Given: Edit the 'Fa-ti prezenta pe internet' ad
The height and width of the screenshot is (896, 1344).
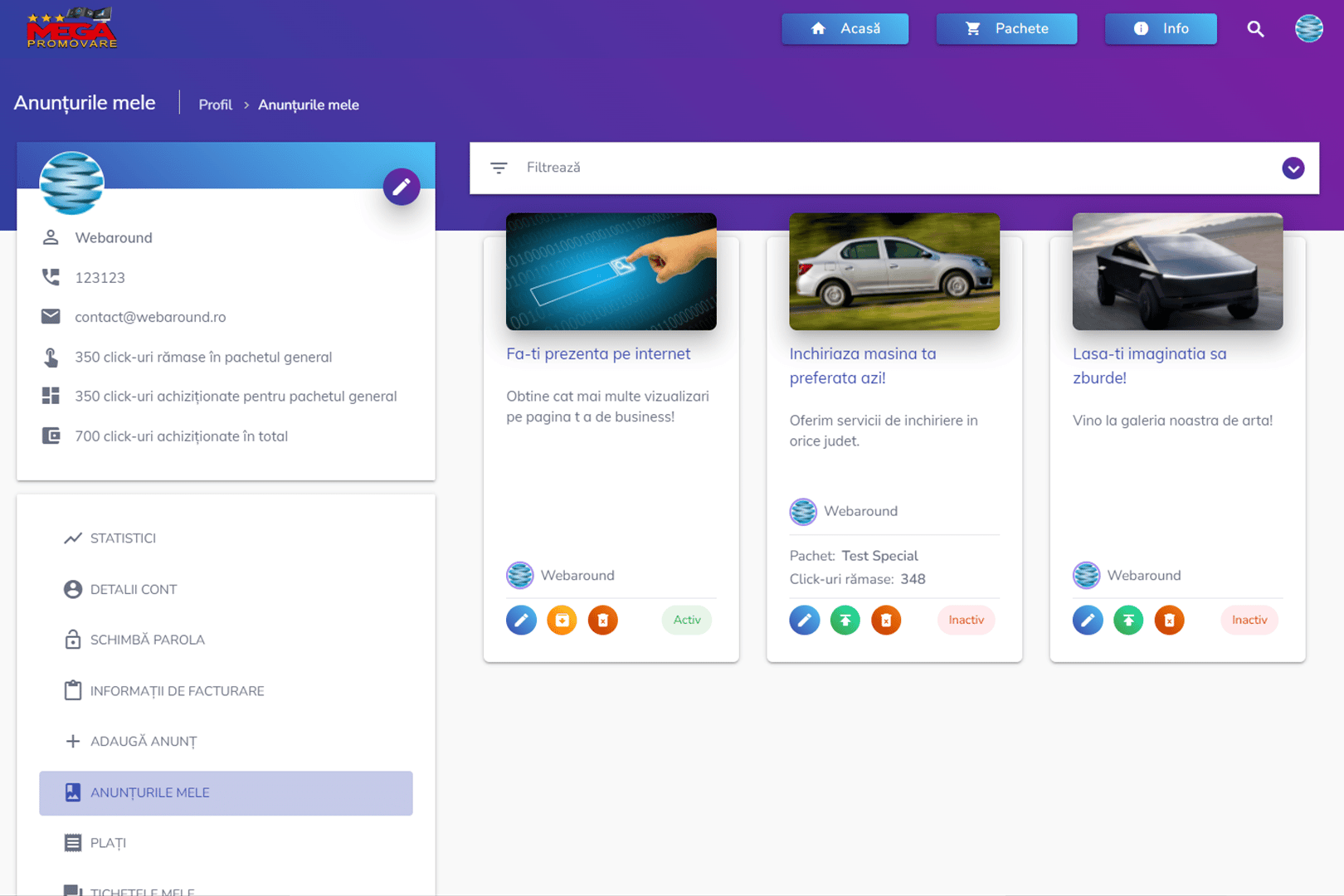Looking at the screenshot, I should pyautogui.click(x=521, y=620).
